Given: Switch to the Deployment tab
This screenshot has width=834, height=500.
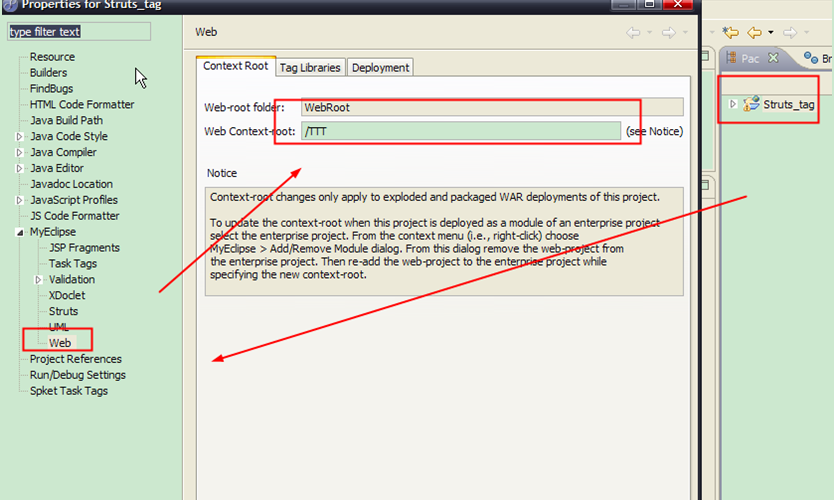Looking at the screenshot, I should (x=380, y=68).
